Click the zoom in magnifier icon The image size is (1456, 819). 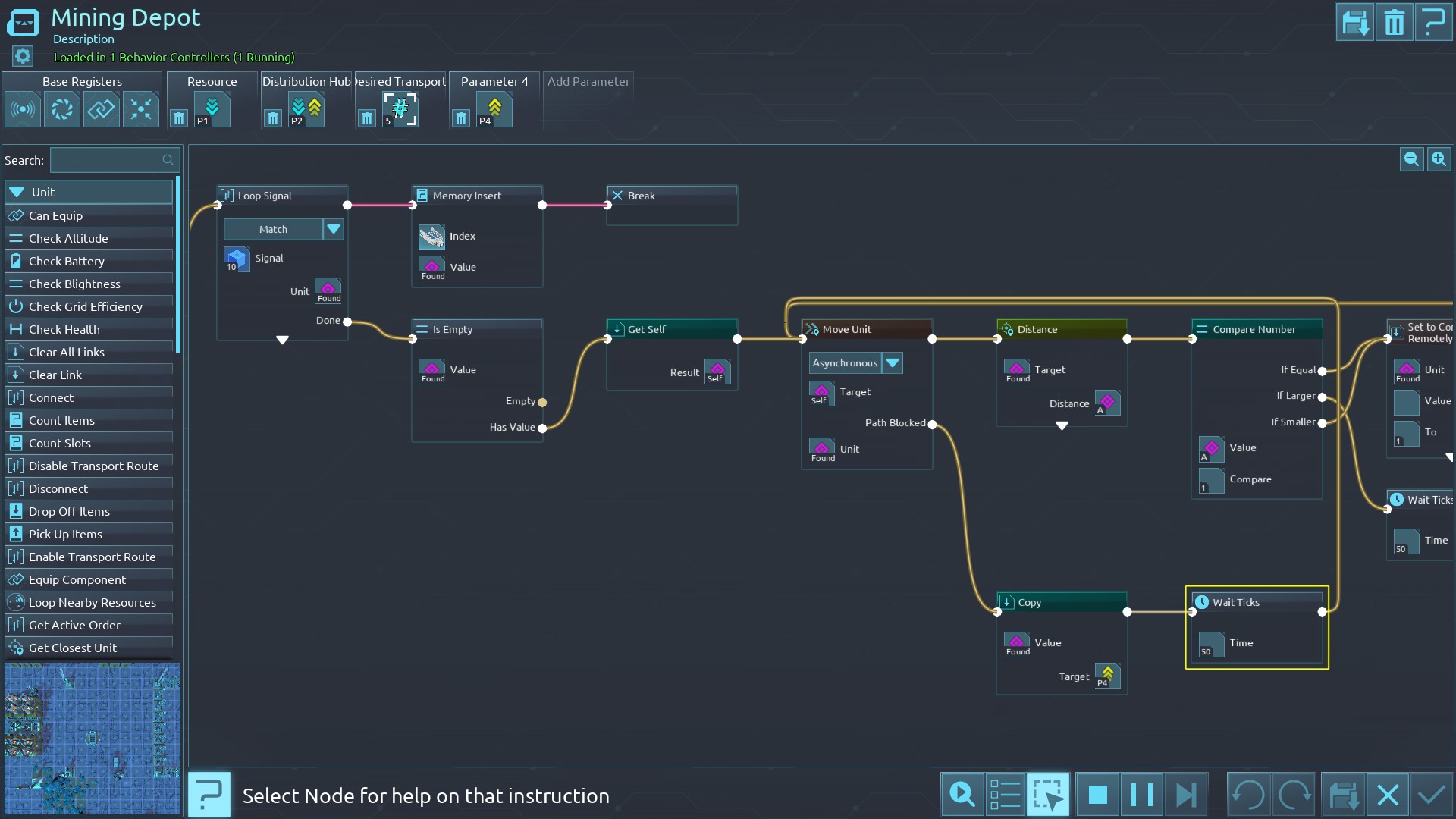coord(1439,159)
